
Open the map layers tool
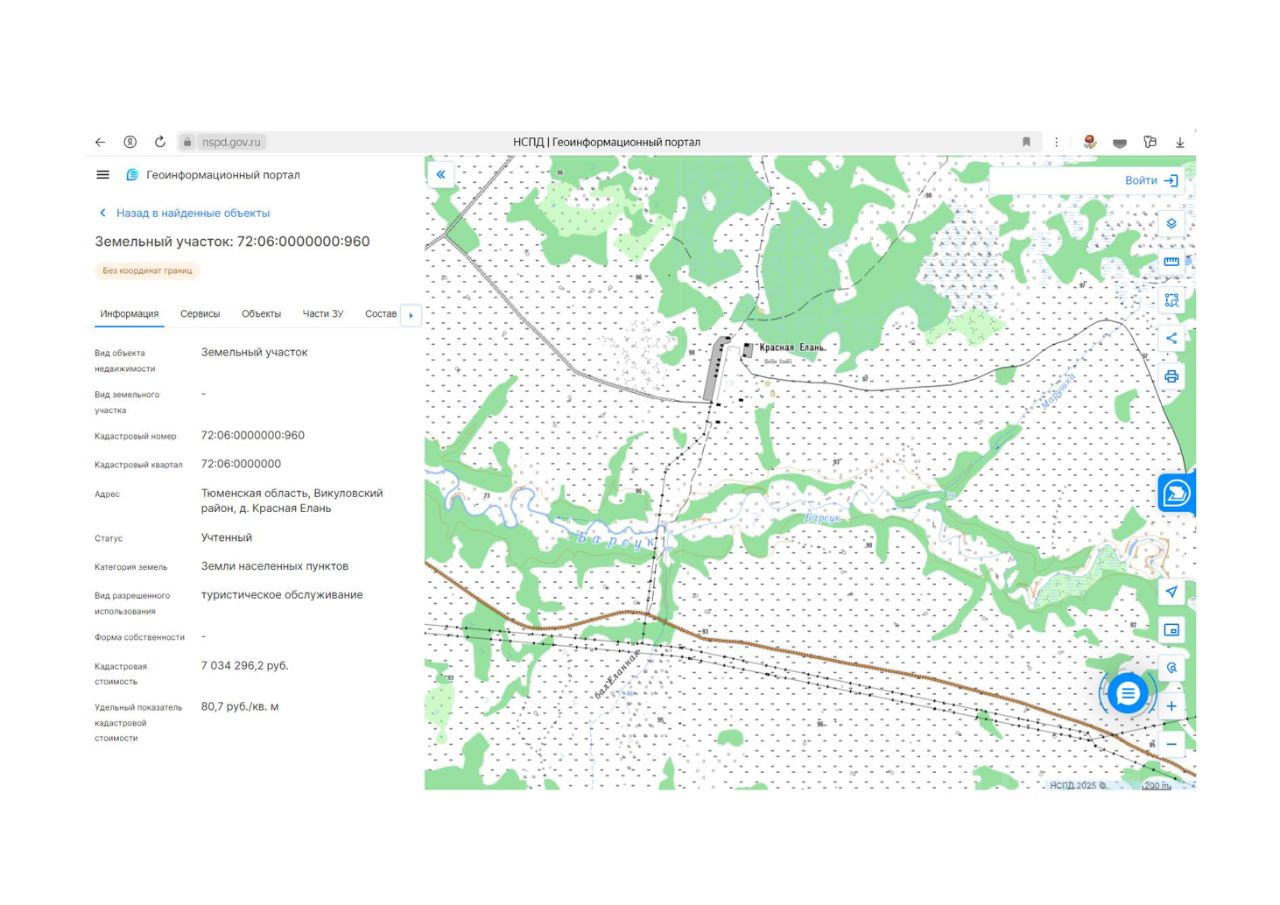(1172, 223)
